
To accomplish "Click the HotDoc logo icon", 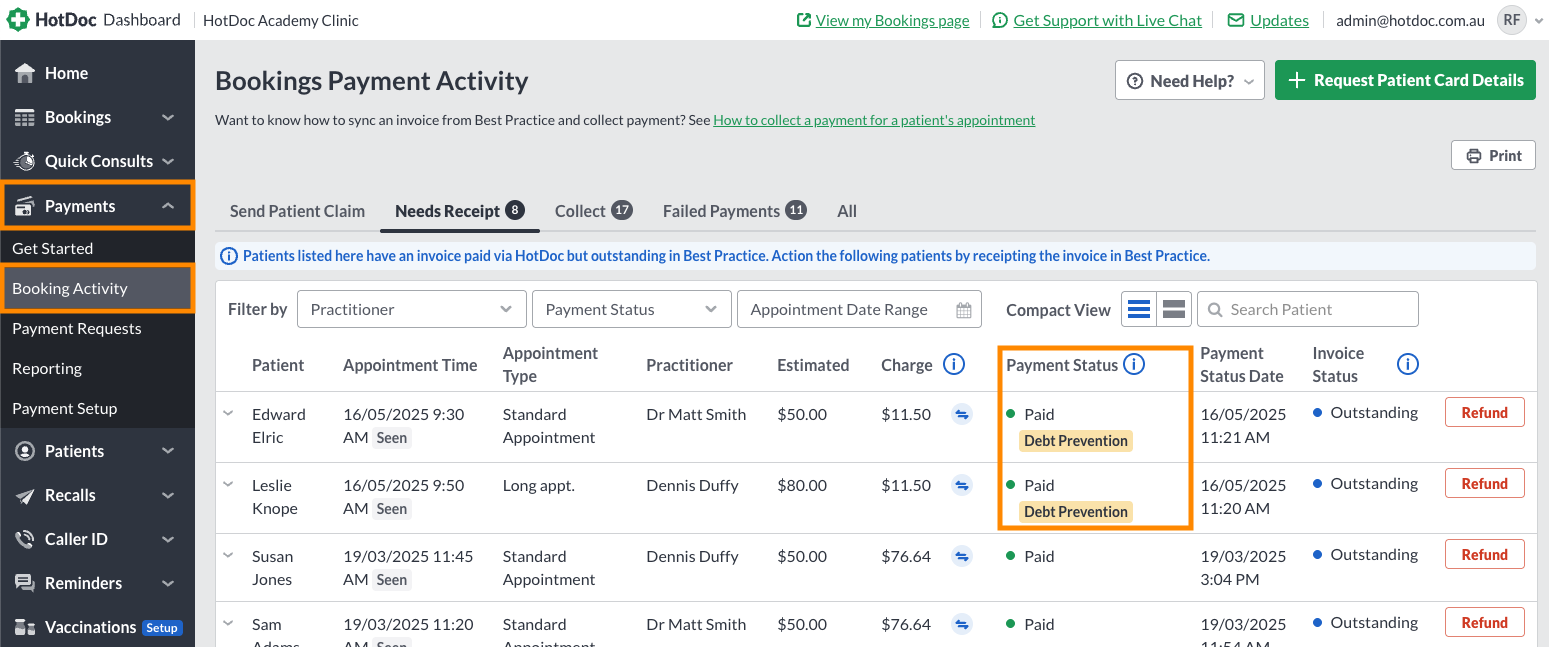I will pos(17,20).
